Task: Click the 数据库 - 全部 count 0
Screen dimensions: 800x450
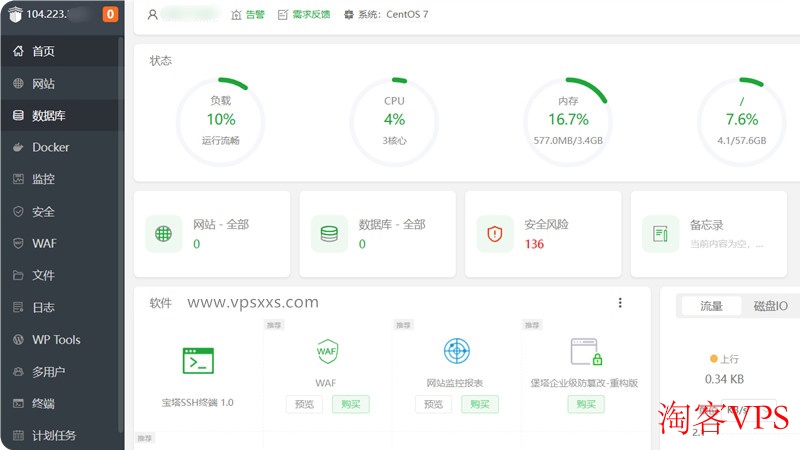Action: (362, 244)
